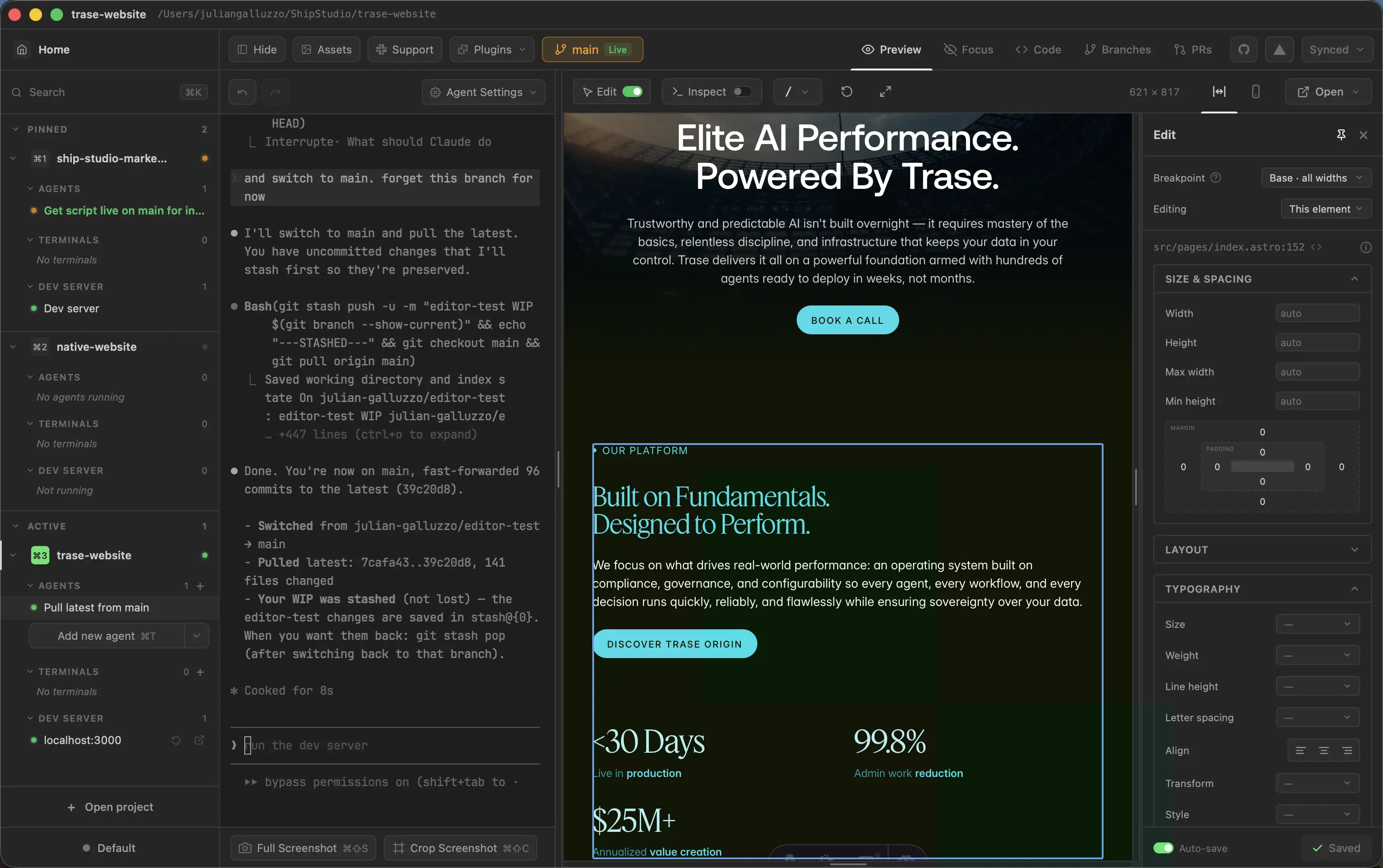Open the Synced status dropdown
The image size is (1383, 868).
1336,49
